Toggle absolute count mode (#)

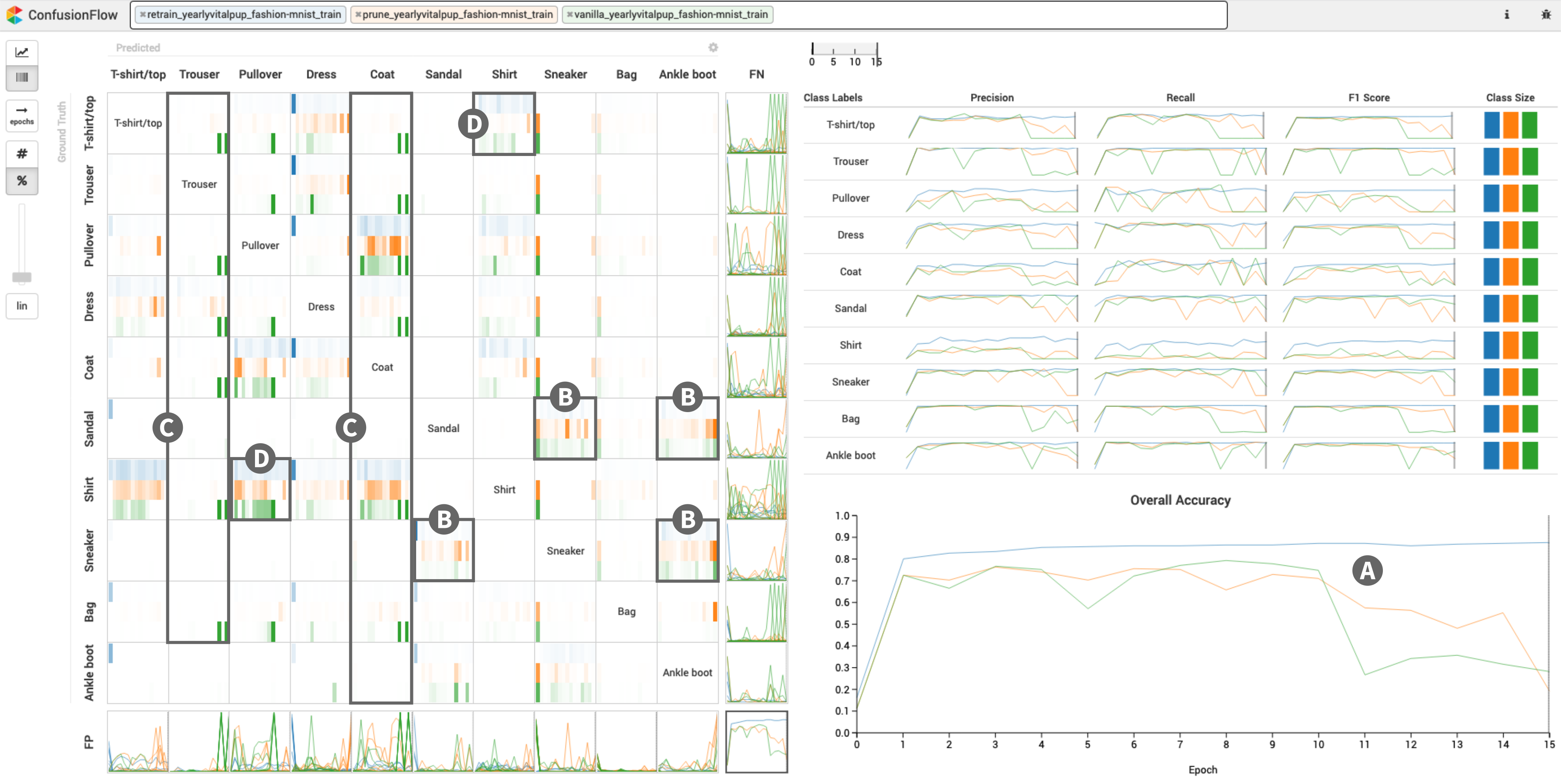point(22,154)
